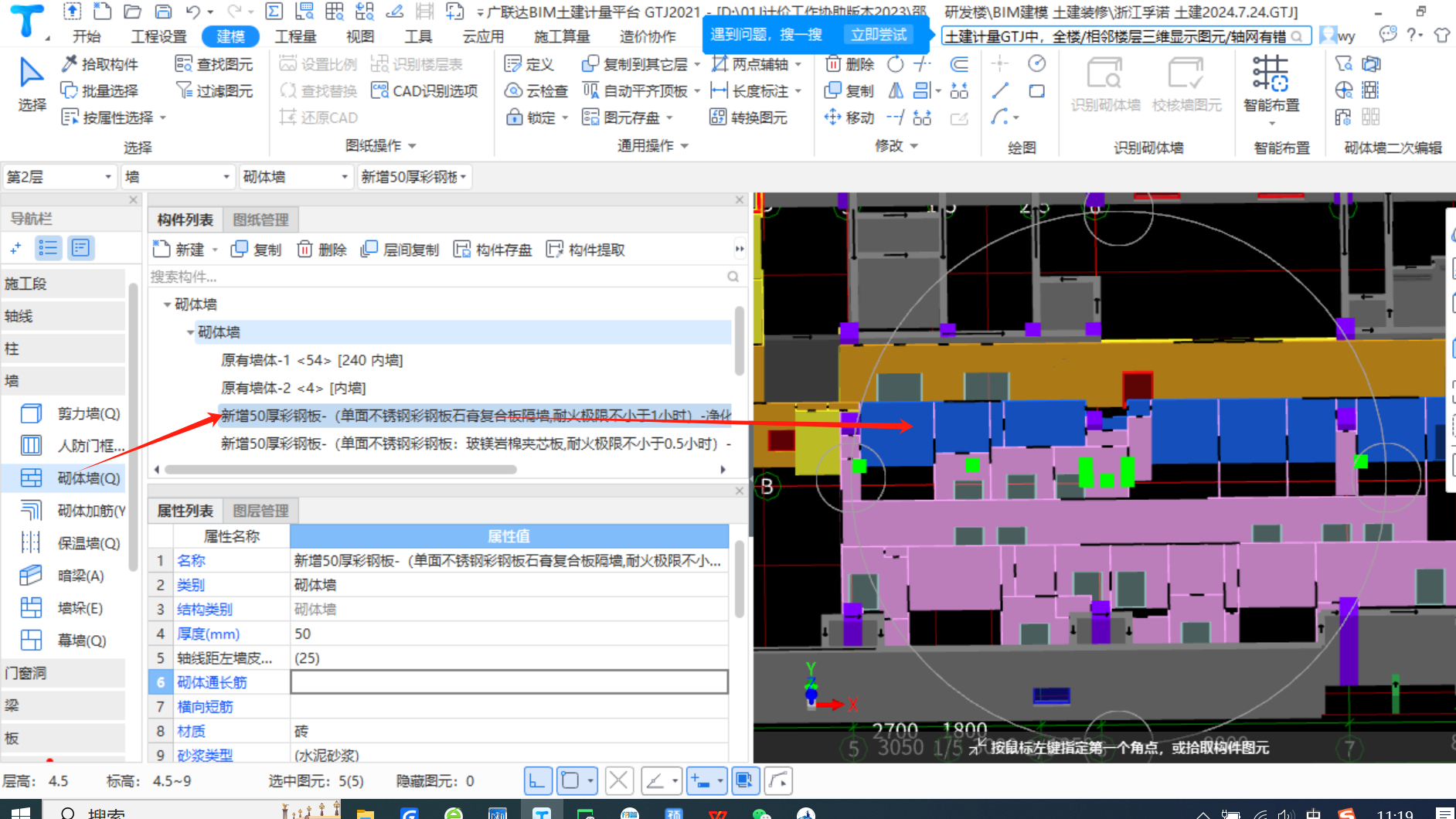The image size is (1456, 819).
Task: Close the 导航栏 panel
Action: pyautogui.click(x=133, y=199)
